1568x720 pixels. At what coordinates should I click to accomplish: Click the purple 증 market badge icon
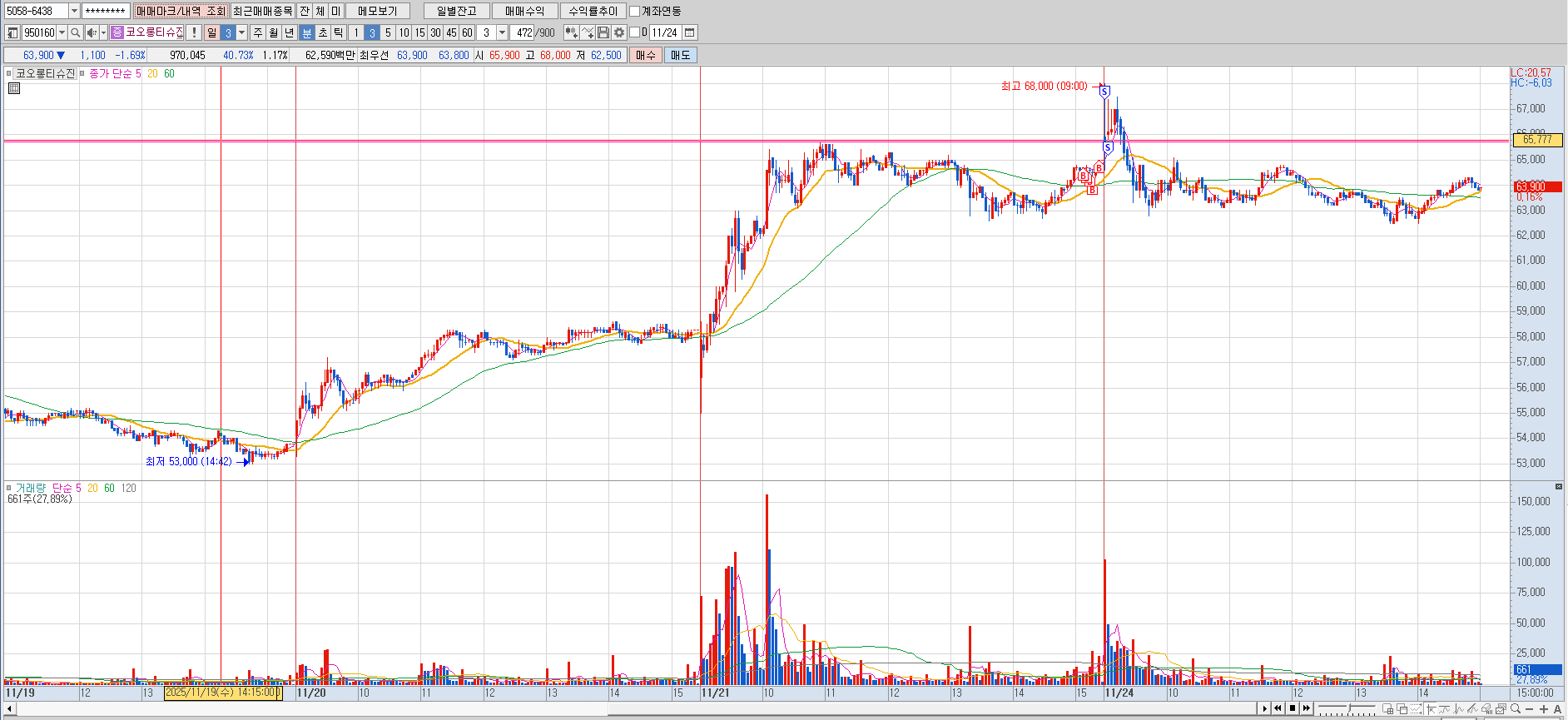[117, 32]
